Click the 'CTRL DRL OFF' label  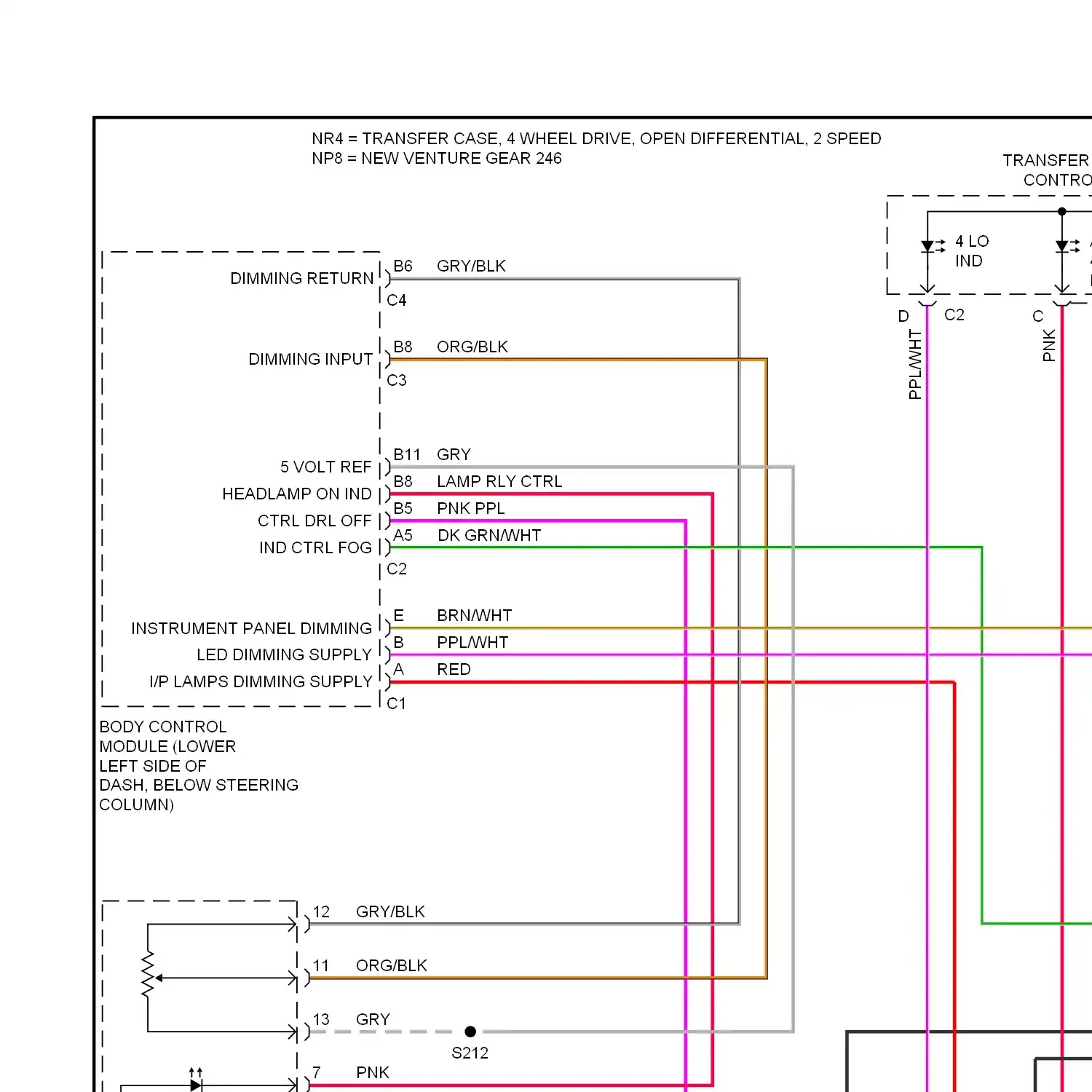coord(314,521)
